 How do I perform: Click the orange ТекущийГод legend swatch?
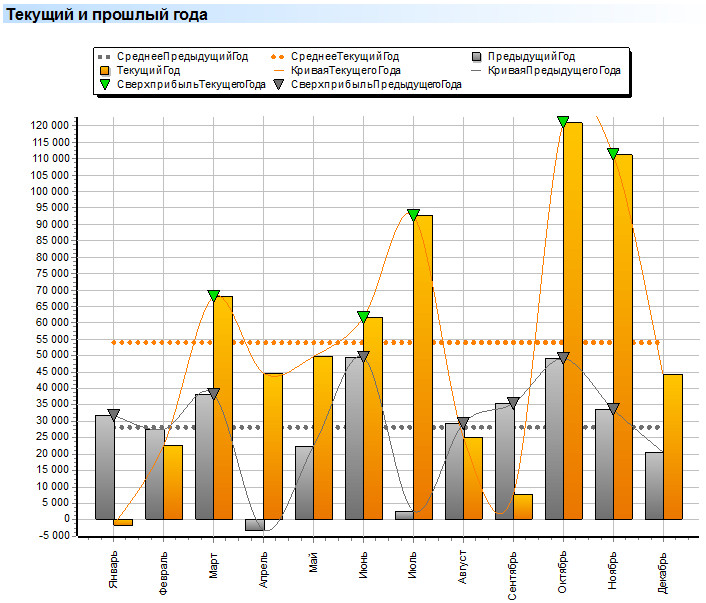[x=104, y=71]
